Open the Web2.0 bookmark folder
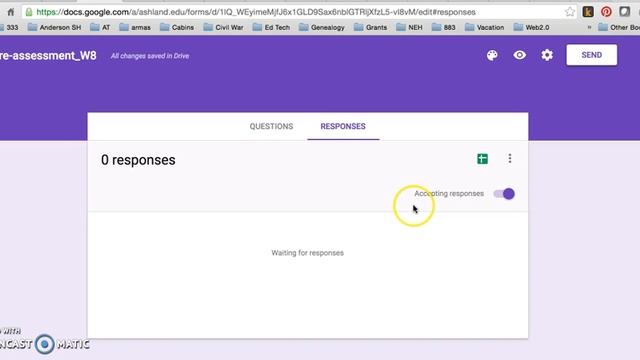Screen dimensions: 640x360 pos(531,27)
